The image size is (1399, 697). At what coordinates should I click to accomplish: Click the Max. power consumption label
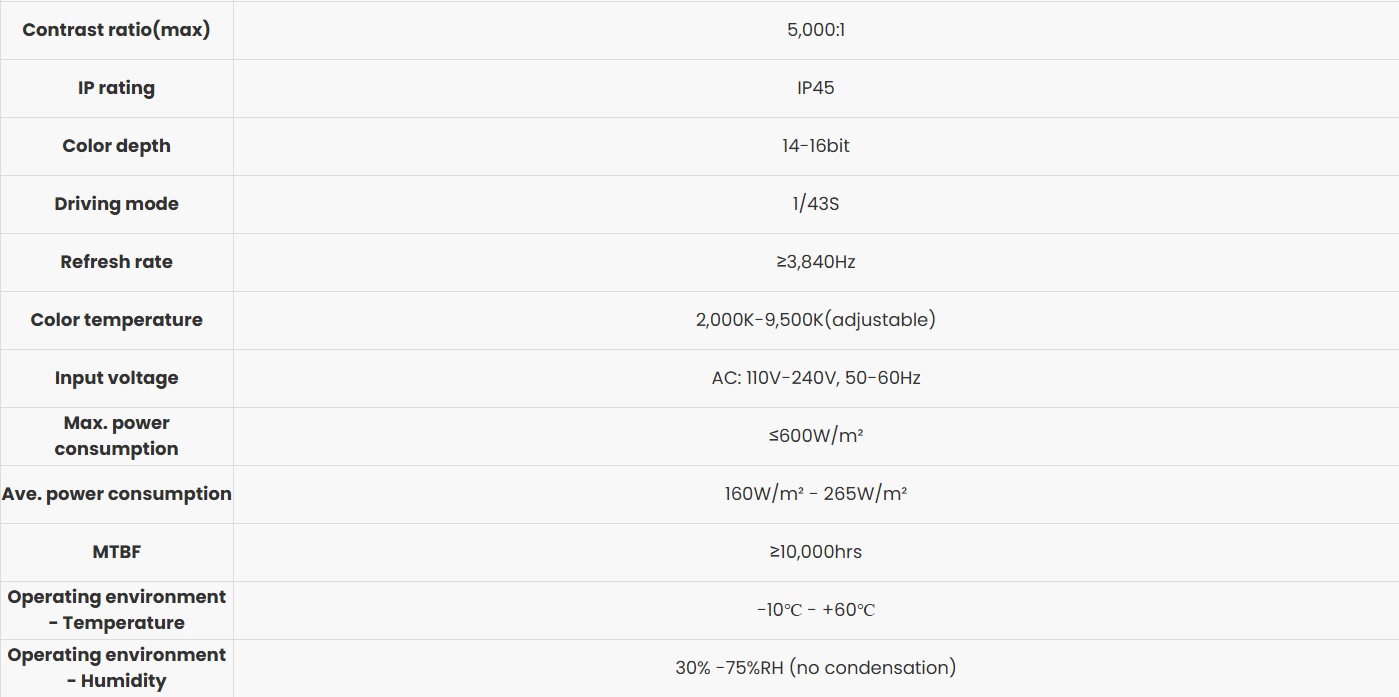(116, 436)
